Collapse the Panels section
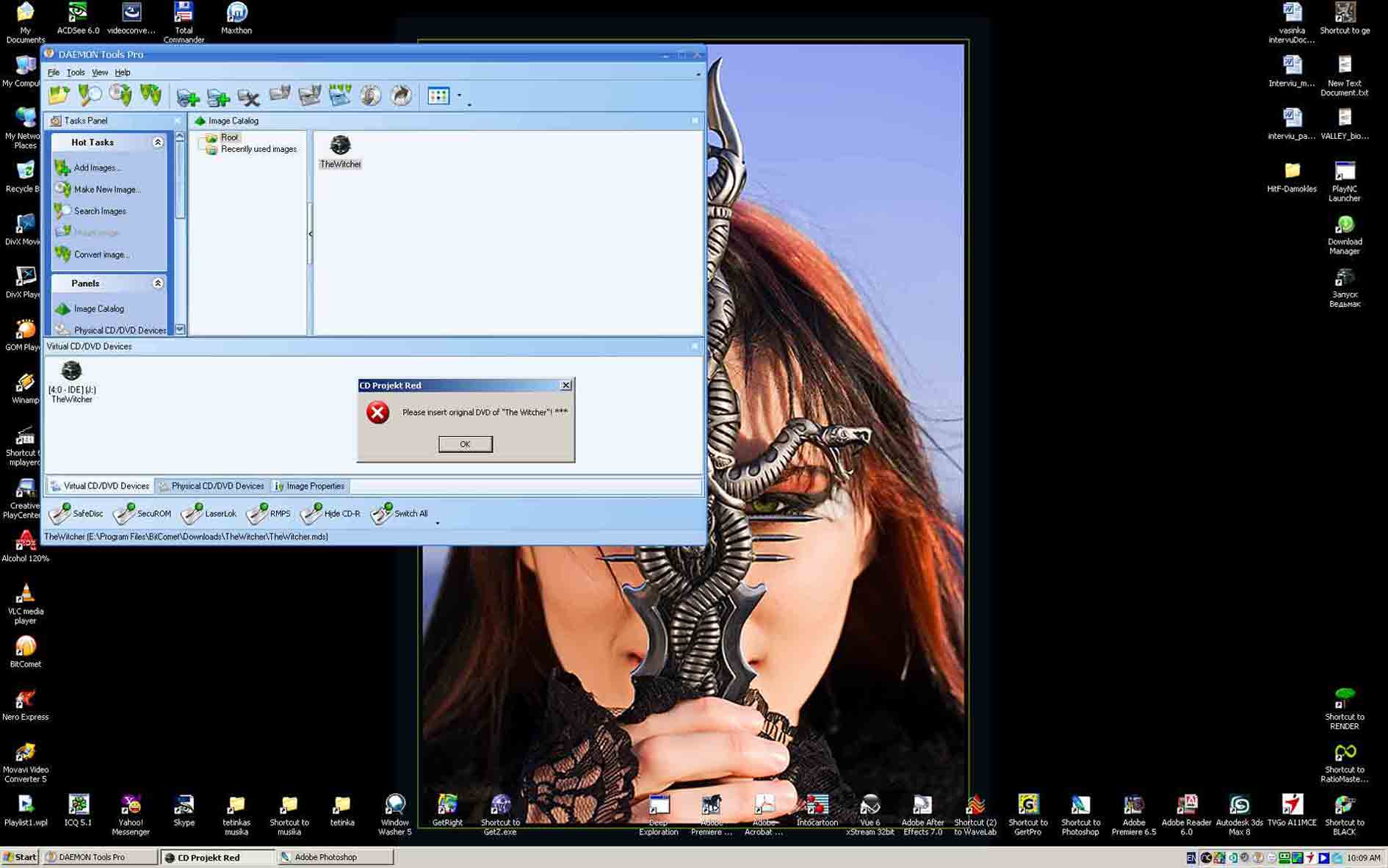The image size is (1388, 868). 158,283
